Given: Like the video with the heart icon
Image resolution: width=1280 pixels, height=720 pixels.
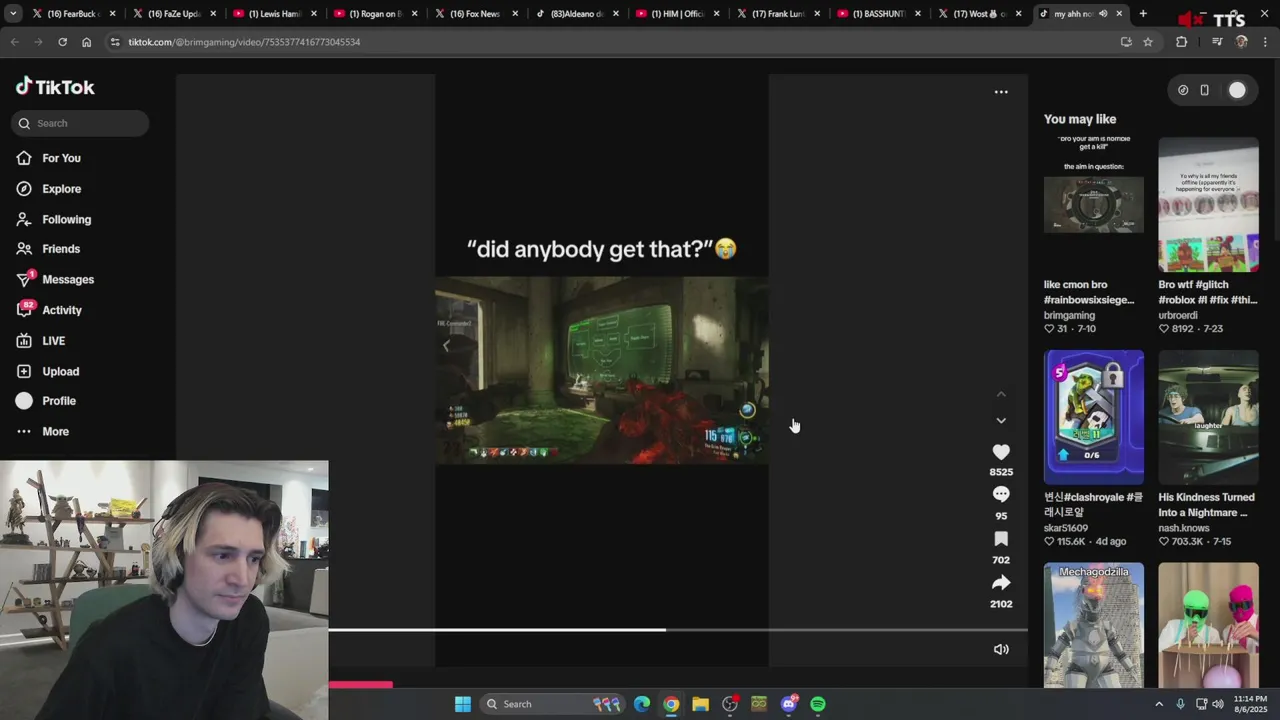Looking at the screenshot, I should [x=1001, y=452].
